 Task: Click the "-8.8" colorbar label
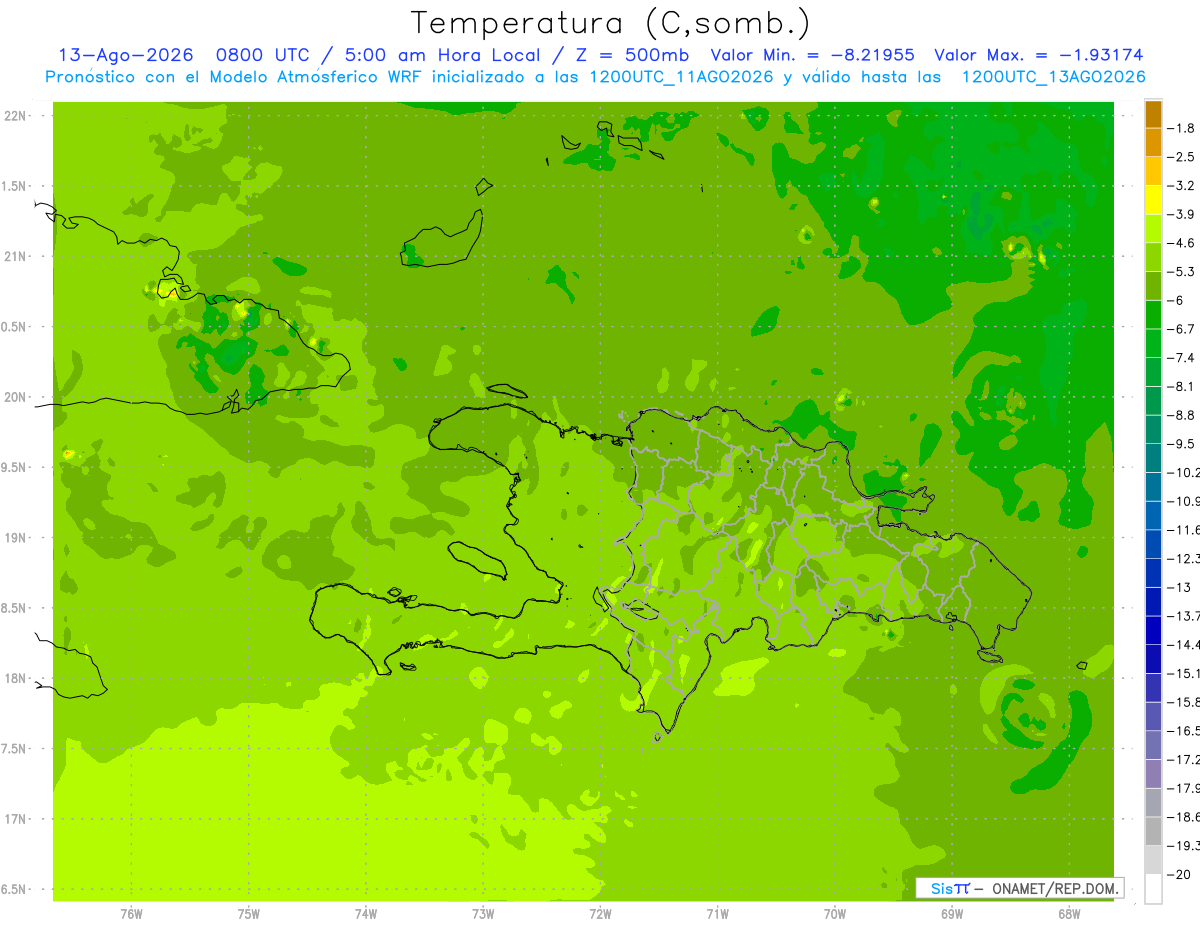point(1183,415)
